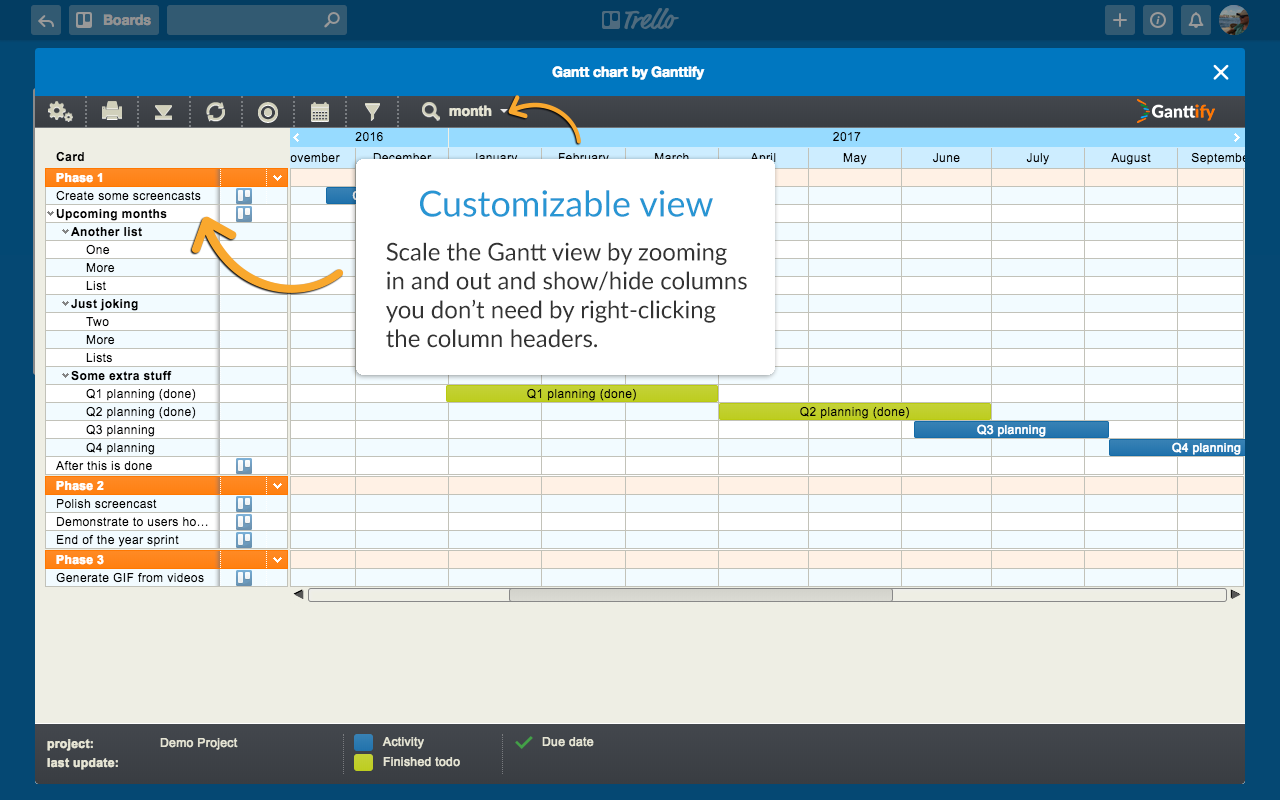Click the Trello create plus button
This screenshot has width=1280, height=800.
click(1120, 20)
